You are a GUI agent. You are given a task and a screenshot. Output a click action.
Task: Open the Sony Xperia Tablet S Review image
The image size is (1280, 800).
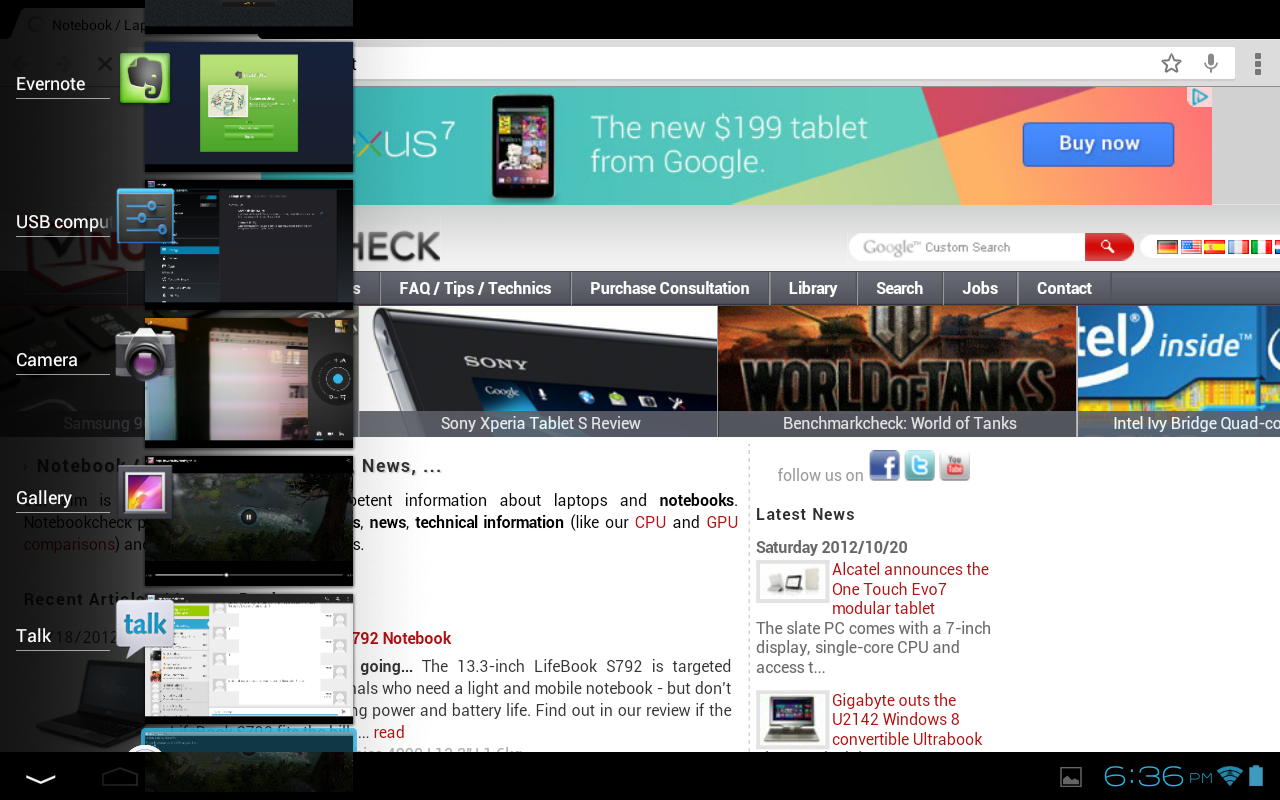coord(538,371)
